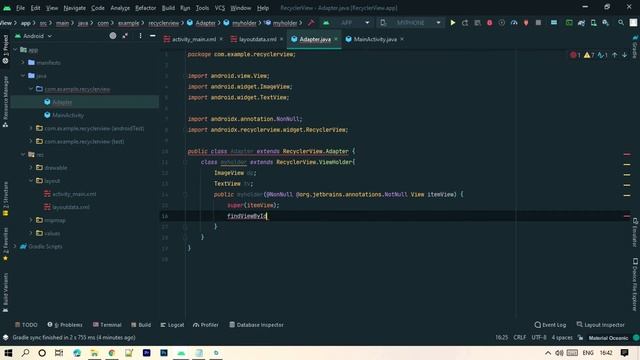Go to next highlighted error arrow
The image size is (640, 360).
tap(624, 55)
